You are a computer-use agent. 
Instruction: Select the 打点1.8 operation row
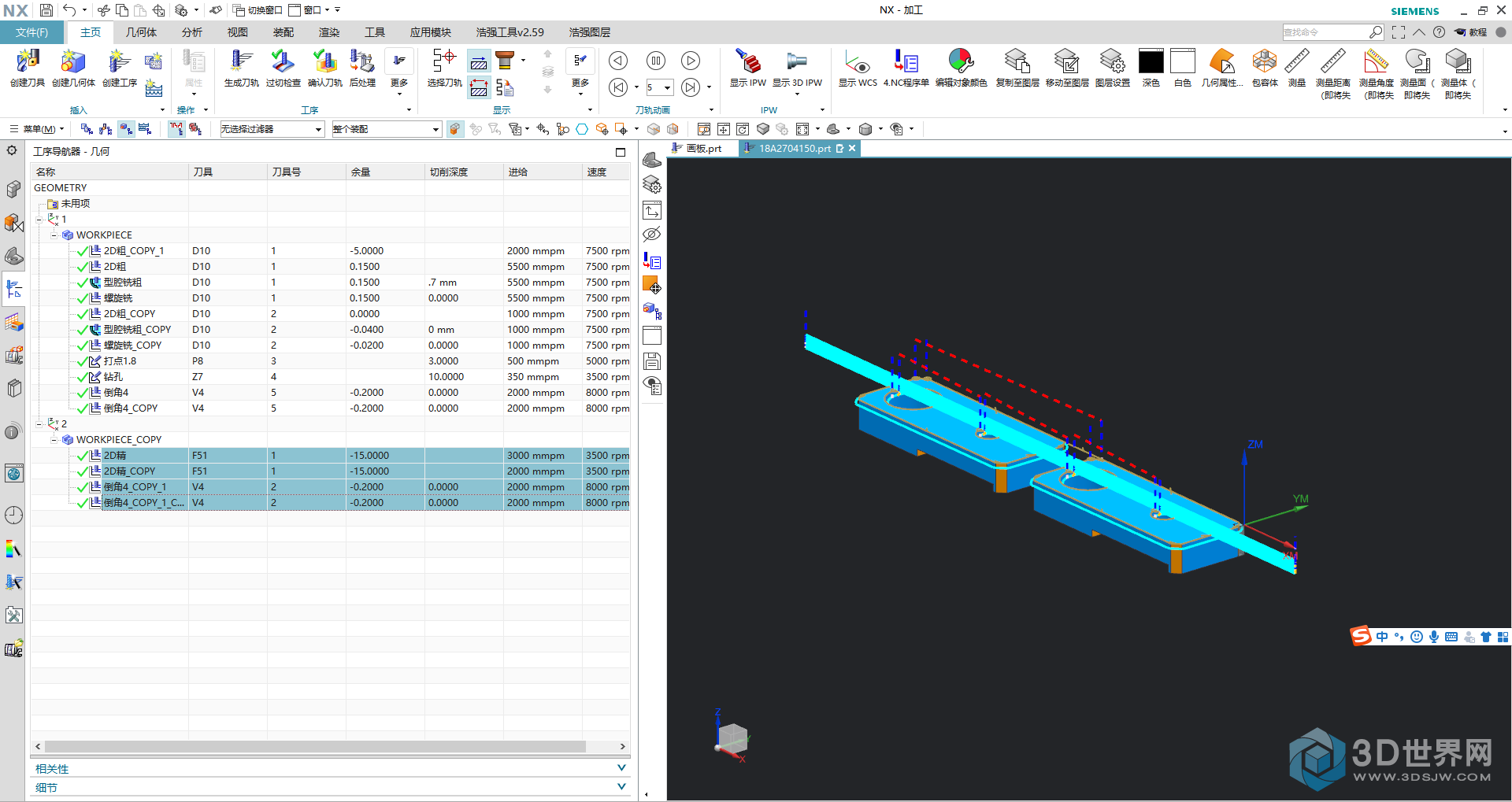330,361
